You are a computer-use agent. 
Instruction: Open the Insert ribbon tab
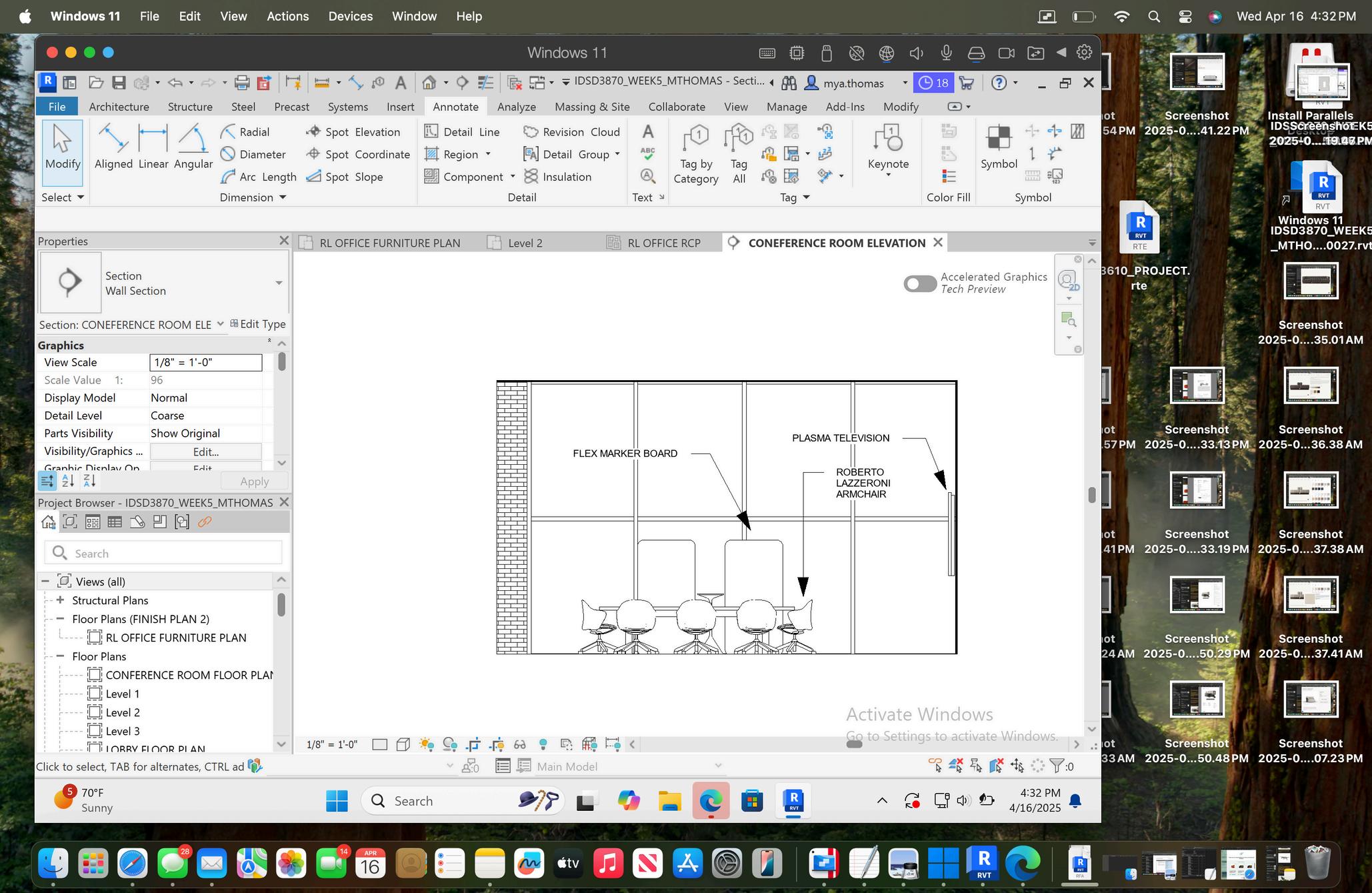tap(400, 107)
